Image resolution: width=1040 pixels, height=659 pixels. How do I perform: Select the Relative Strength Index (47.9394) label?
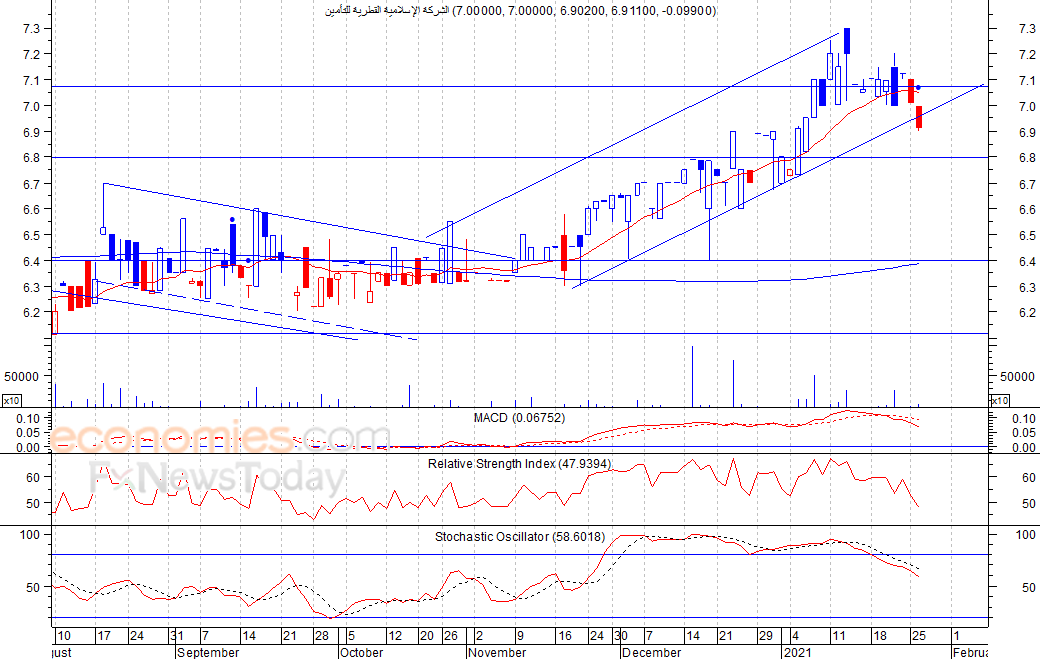(x=519, y=463)
